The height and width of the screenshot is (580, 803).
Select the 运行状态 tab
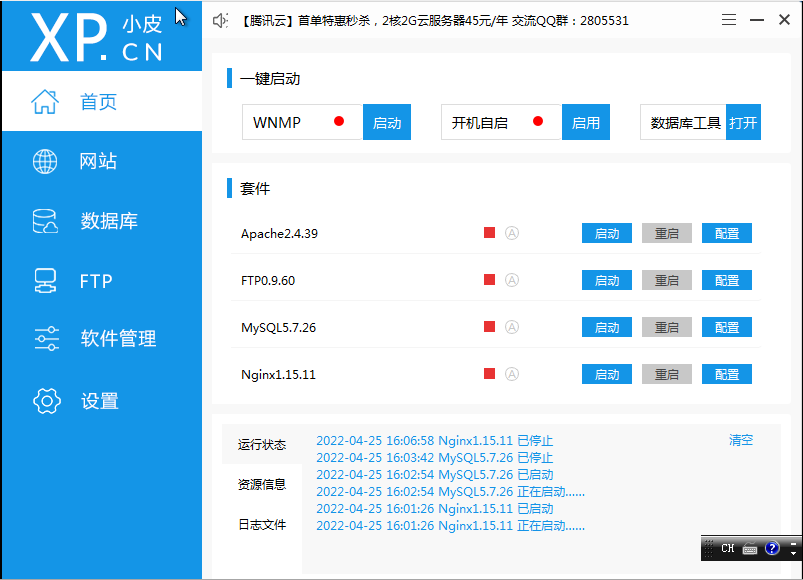pyautogui.click(x=262, y=444)
